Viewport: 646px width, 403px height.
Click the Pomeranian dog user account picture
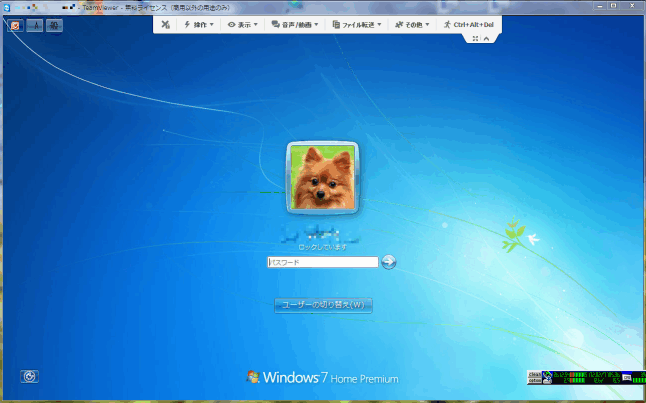pyautogui.click(x=322, y=177)
